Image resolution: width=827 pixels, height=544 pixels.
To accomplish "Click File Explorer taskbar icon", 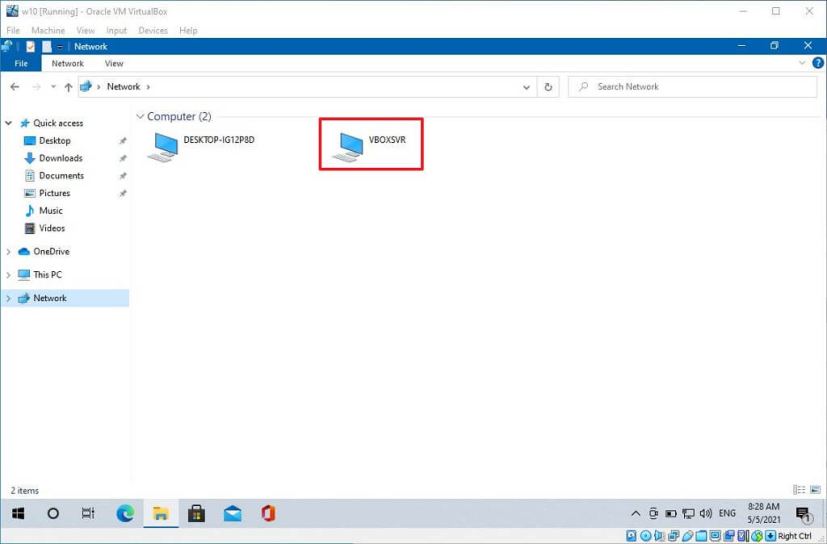I will pyautogui.click(x=161, y=513).
